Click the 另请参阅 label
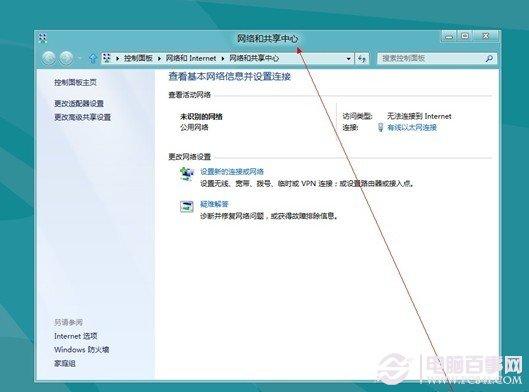The height and width of the screenshot is (392, 529). [68, 322]
